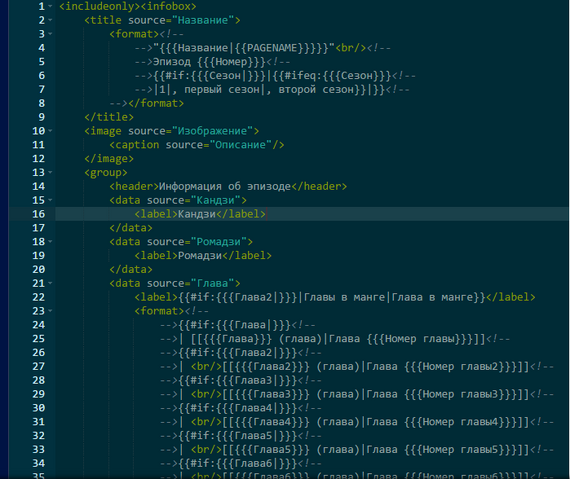The image size is (570, 479).
Task: Click line number 16 in the gutter
Action: click(x=39, y=214)
